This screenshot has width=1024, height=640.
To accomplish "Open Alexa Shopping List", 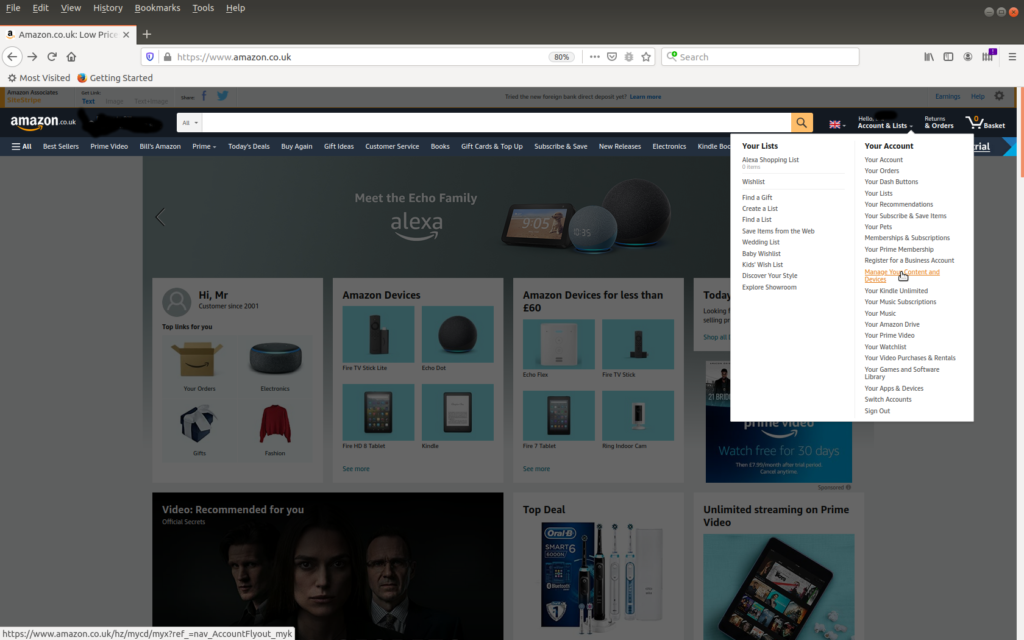I will (770, 159).
